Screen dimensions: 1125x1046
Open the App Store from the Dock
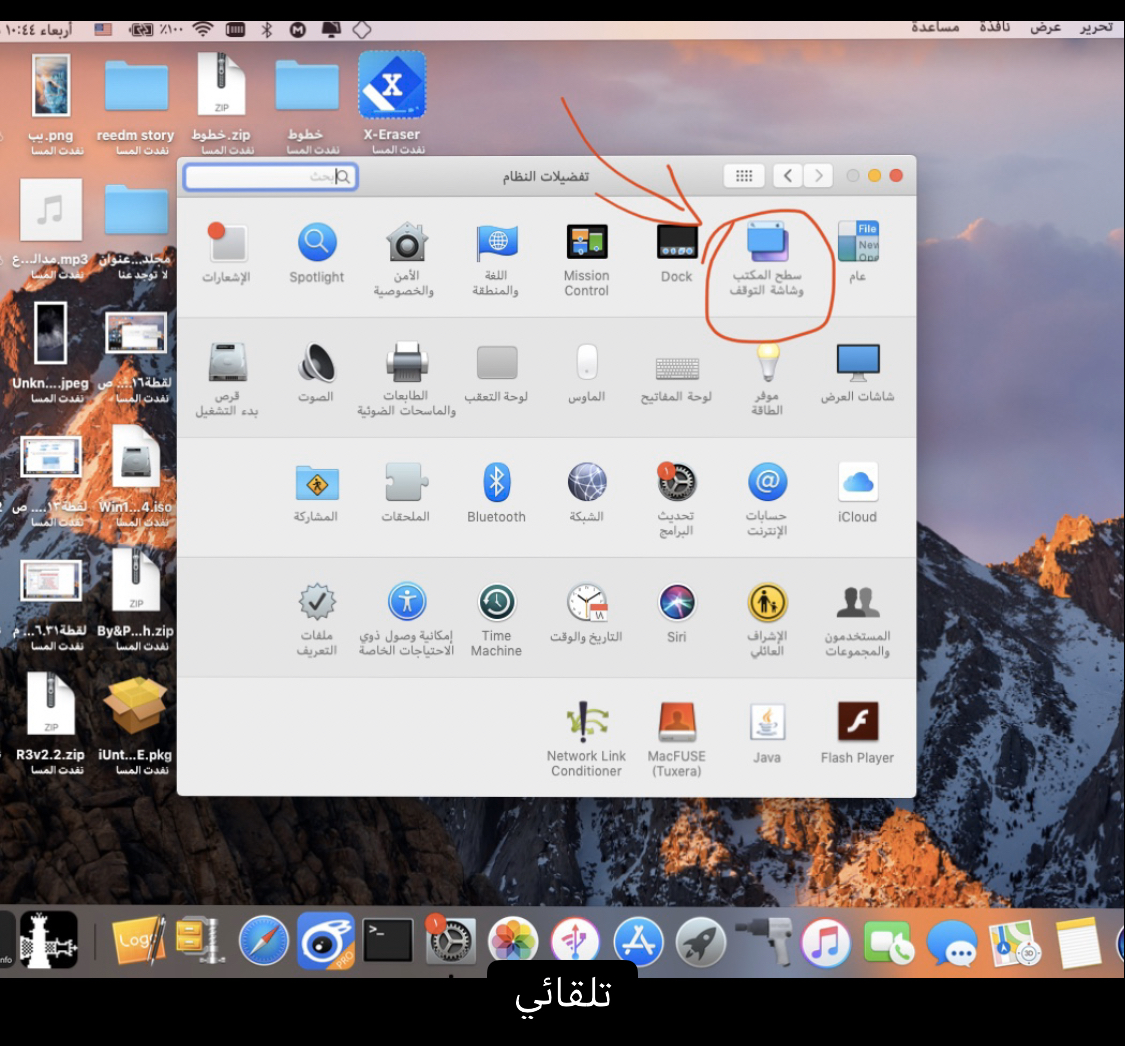click(638, 941)
